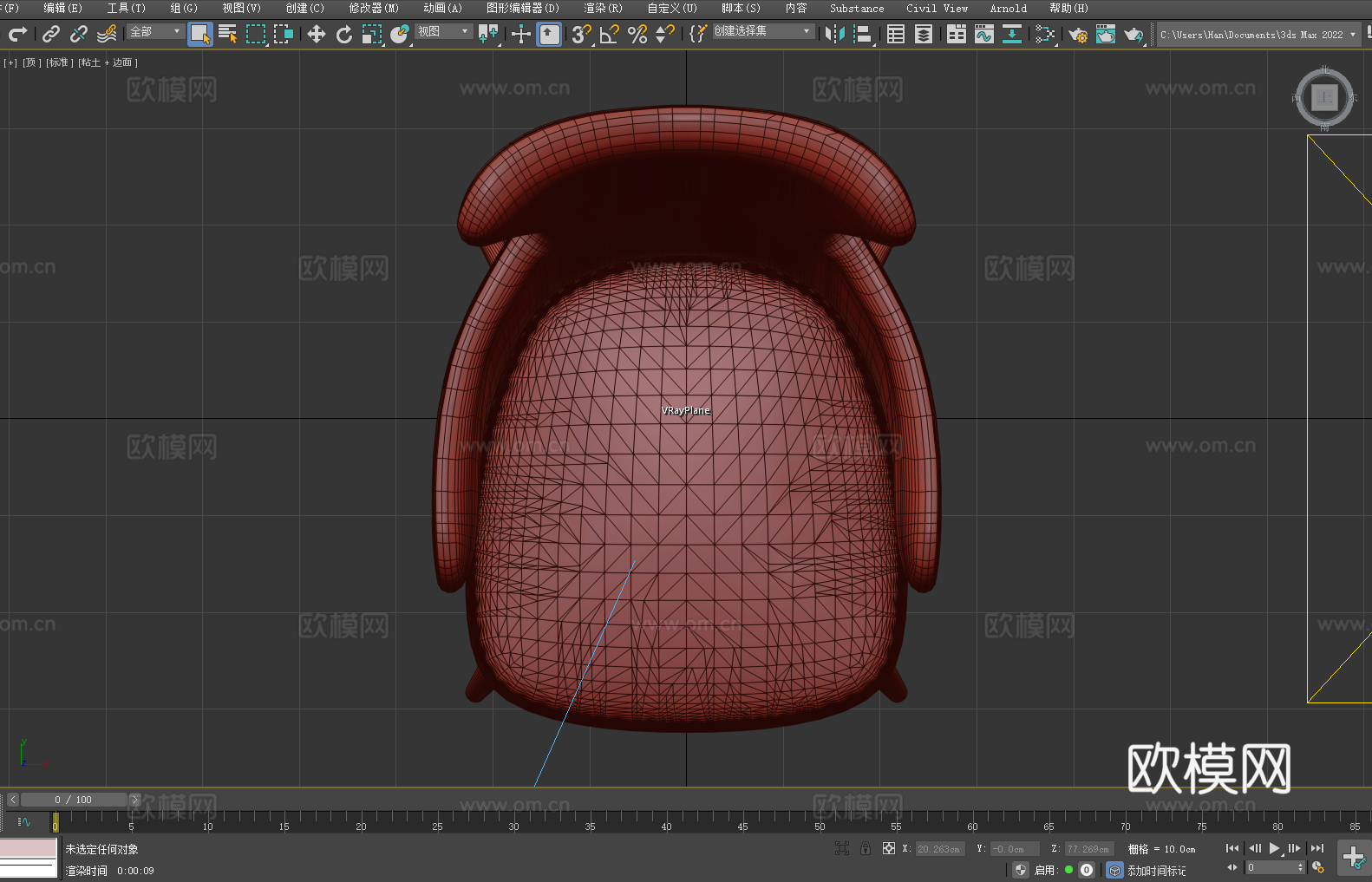Go to the start frame
Screen dimensions: 1372x882
coord(1232,848)
